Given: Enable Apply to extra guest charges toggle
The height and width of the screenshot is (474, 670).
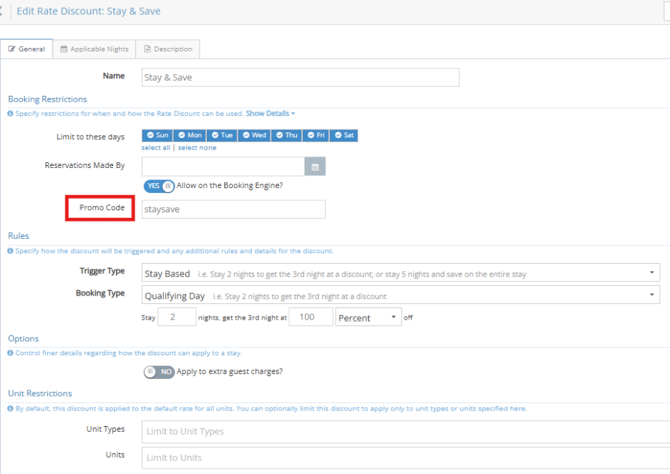Looking at the screenshot, I should 158,372.
